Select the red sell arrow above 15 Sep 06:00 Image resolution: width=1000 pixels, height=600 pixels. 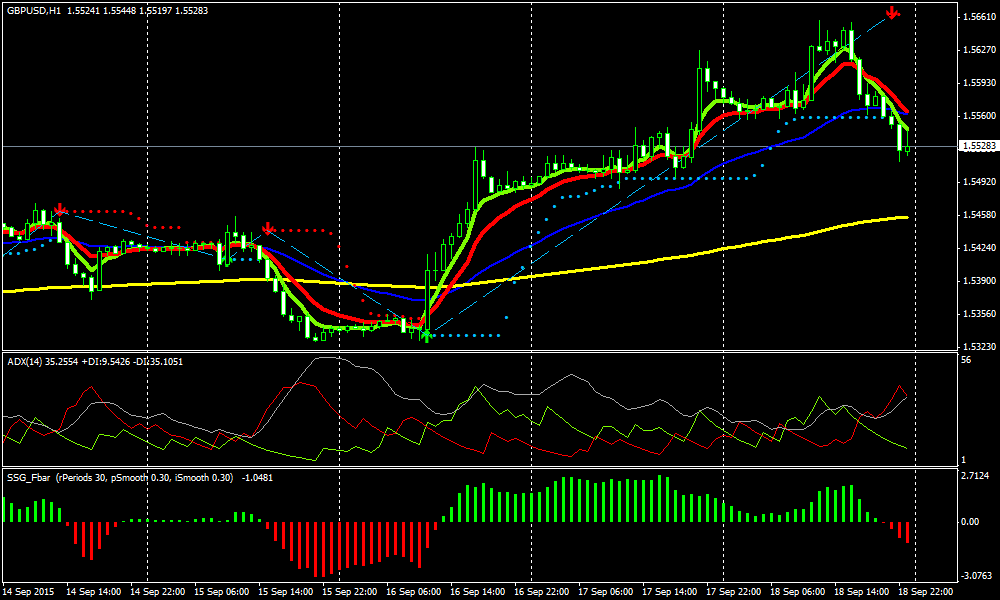(x=268, y=228)
